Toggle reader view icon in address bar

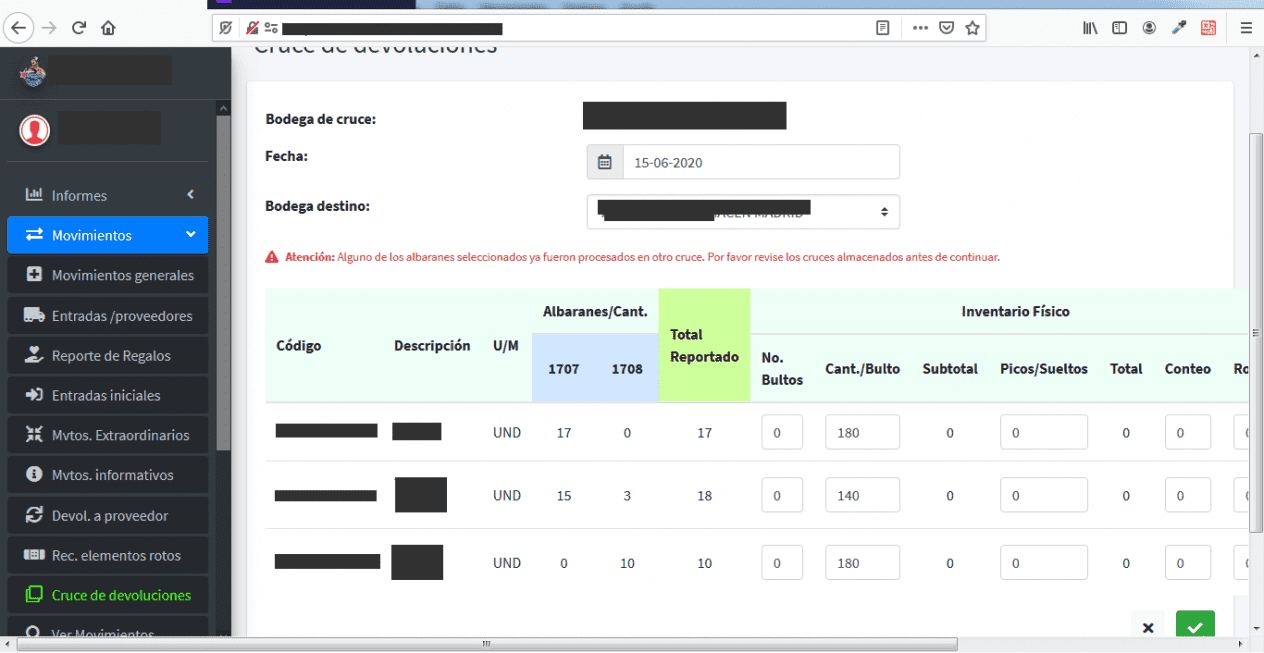(x=882, y=28)
